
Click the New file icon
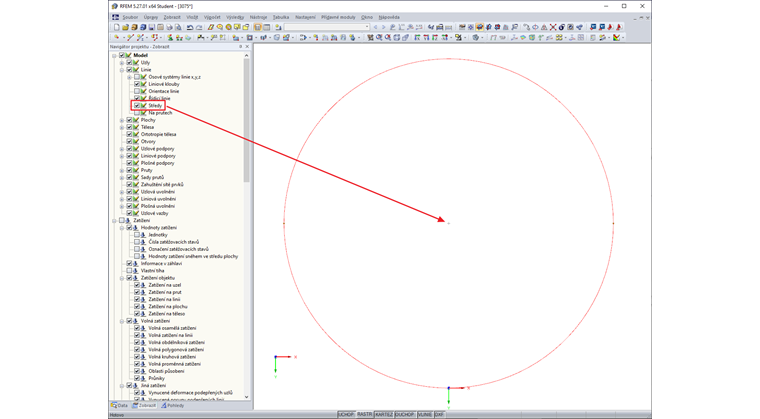pyautogui.click(x=117, y=27)
